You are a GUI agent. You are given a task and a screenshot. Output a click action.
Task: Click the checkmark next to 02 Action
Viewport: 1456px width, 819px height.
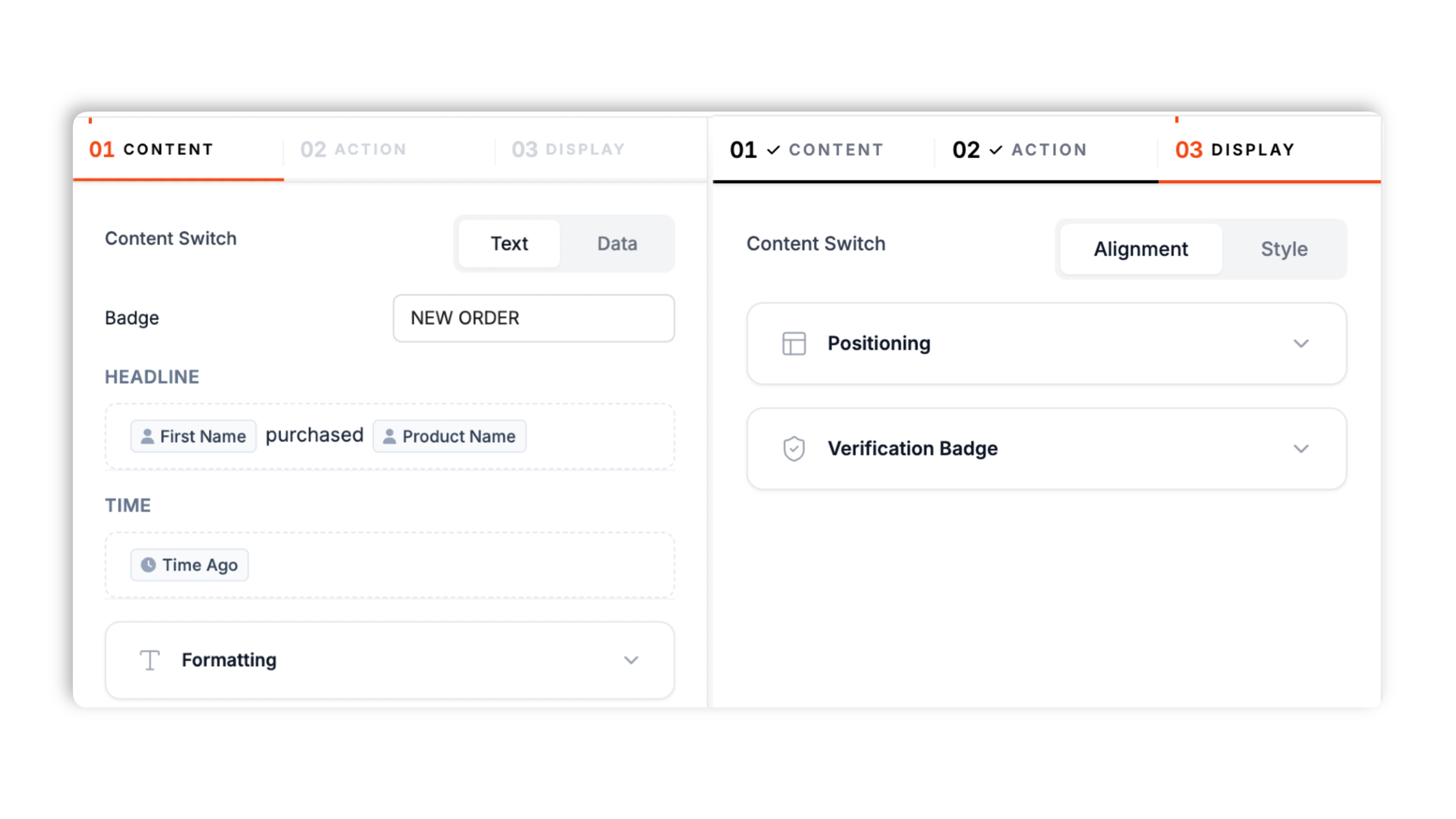[996, 150]
